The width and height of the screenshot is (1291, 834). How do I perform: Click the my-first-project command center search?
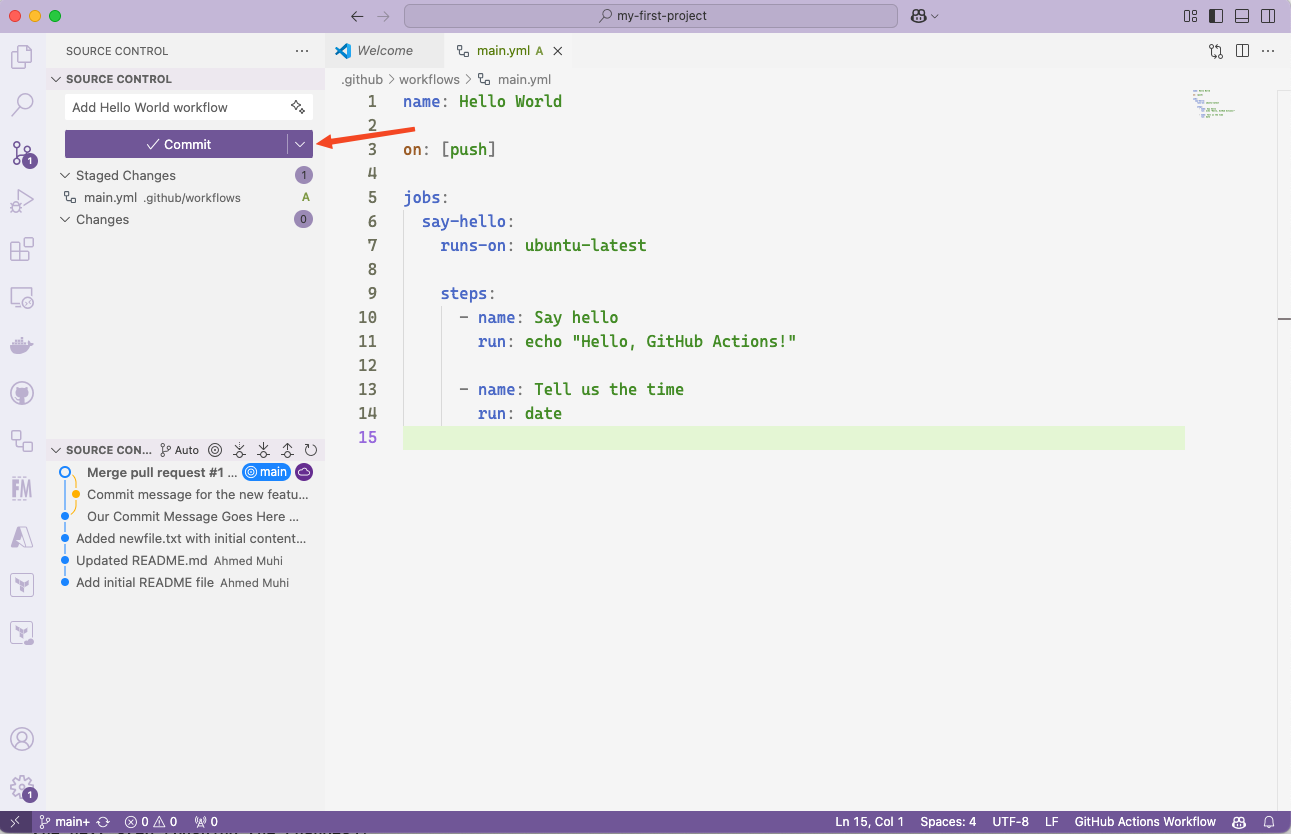651,16
